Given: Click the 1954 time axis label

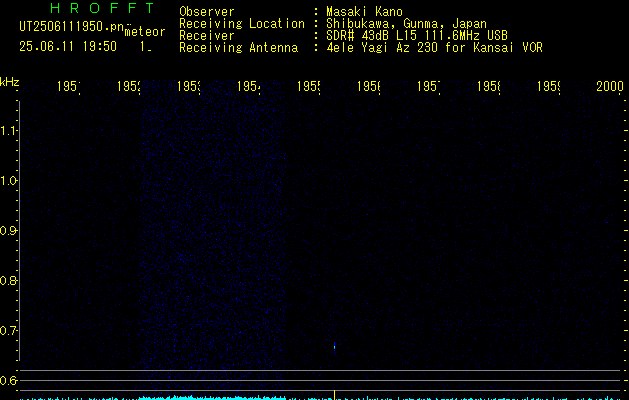Looking at the screenshot, I should pos(248,86).
